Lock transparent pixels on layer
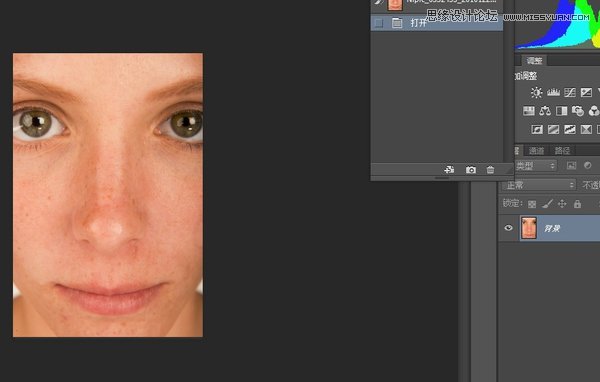Viewport: 600px width, 382px height. 532,204
